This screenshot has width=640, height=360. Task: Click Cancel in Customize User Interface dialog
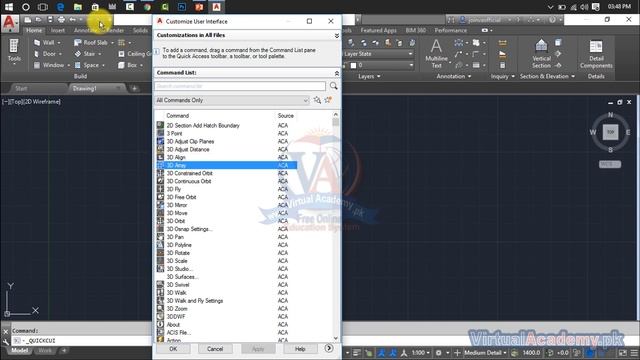(x=215, y=349)
